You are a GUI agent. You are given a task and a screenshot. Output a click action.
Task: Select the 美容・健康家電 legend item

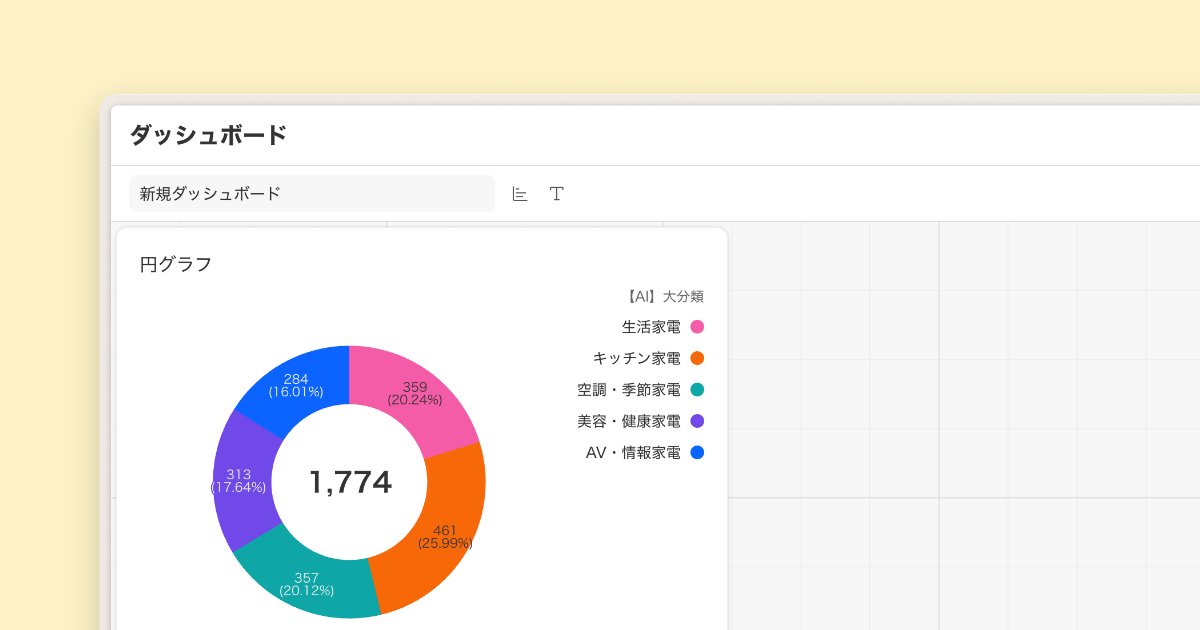point(641,421)
